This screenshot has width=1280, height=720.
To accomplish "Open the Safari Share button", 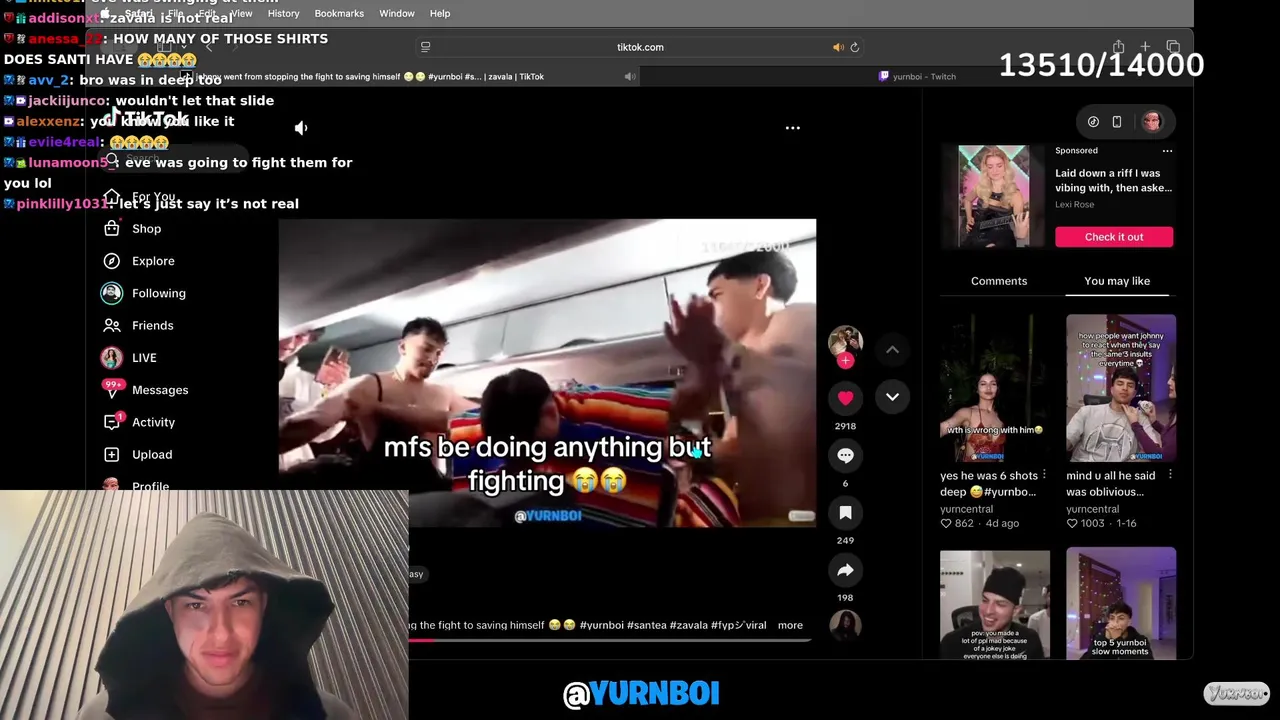I will click(x=1118, y=47).
